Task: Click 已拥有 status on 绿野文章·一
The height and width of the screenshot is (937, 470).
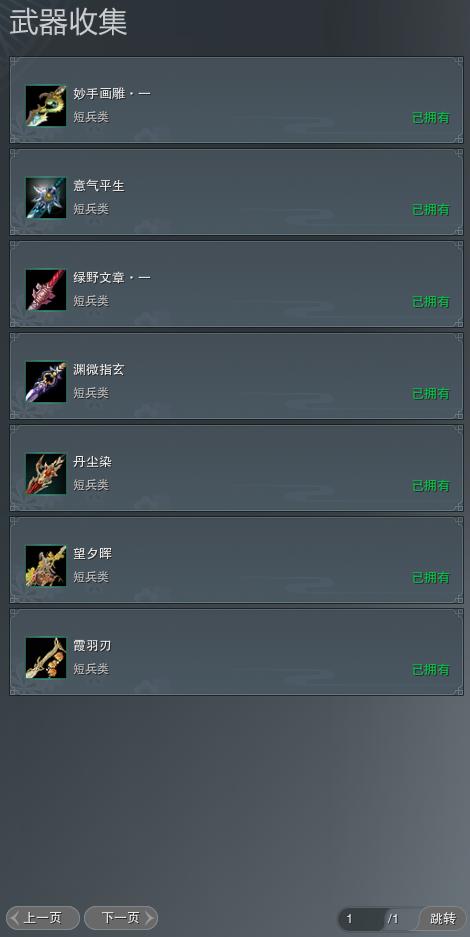Action: click(431, 302)
